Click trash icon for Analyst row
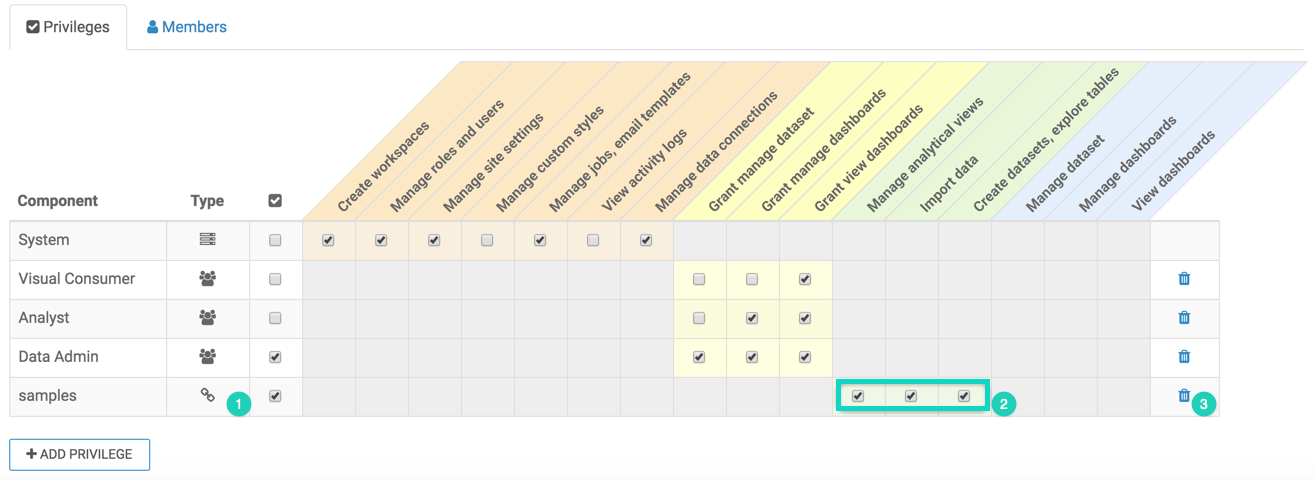This screenshot has width=1315, height=480. click(x=1184, y=318)
